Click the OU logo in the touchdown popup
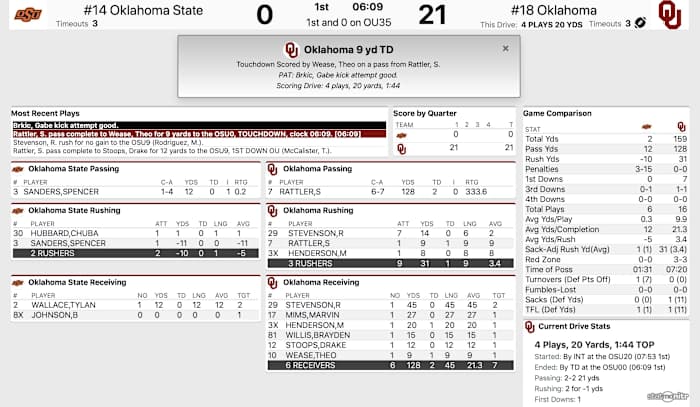Image resolution: width=700 pixels, height=407 pixels. tap(291, 49)
